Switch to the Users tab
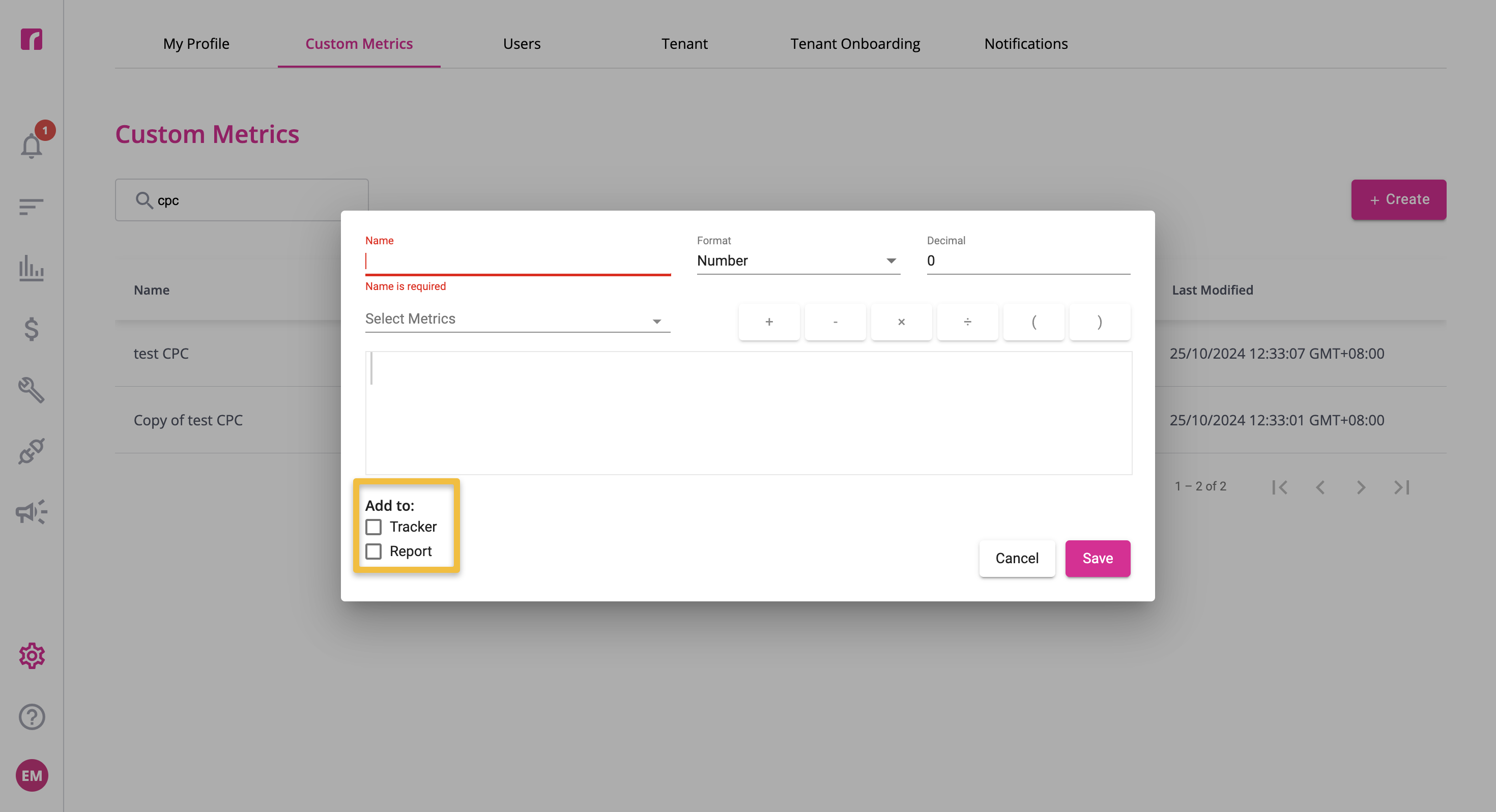 coord(522,44)
